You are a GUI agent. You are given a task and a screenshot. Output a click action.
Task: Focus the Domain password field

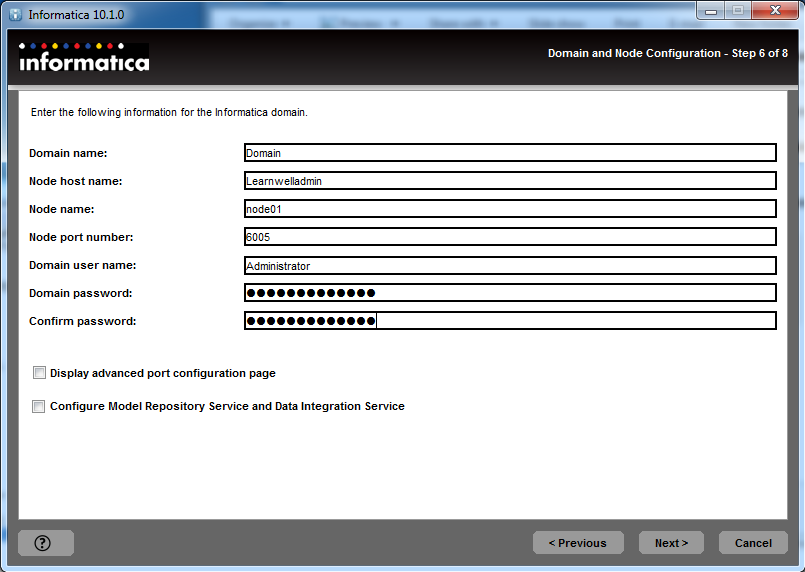click(x=510, y=293)
